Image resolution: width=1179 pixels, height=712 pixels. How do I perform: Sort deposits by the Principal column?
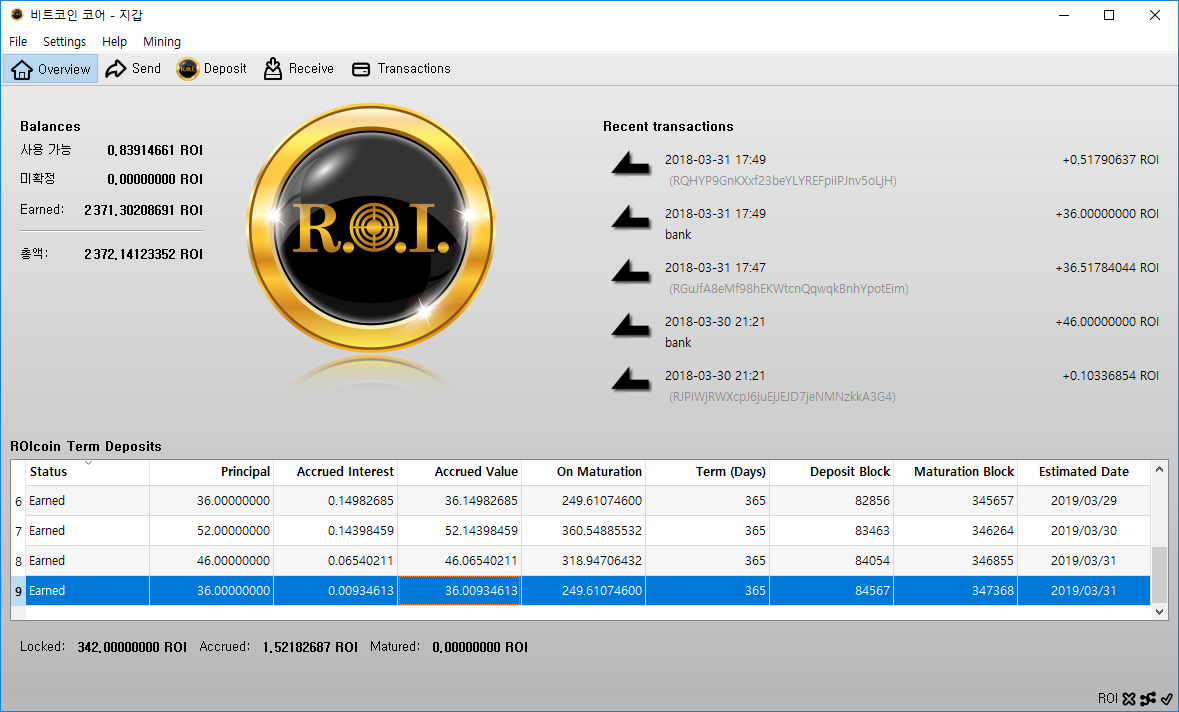[245, 471]
